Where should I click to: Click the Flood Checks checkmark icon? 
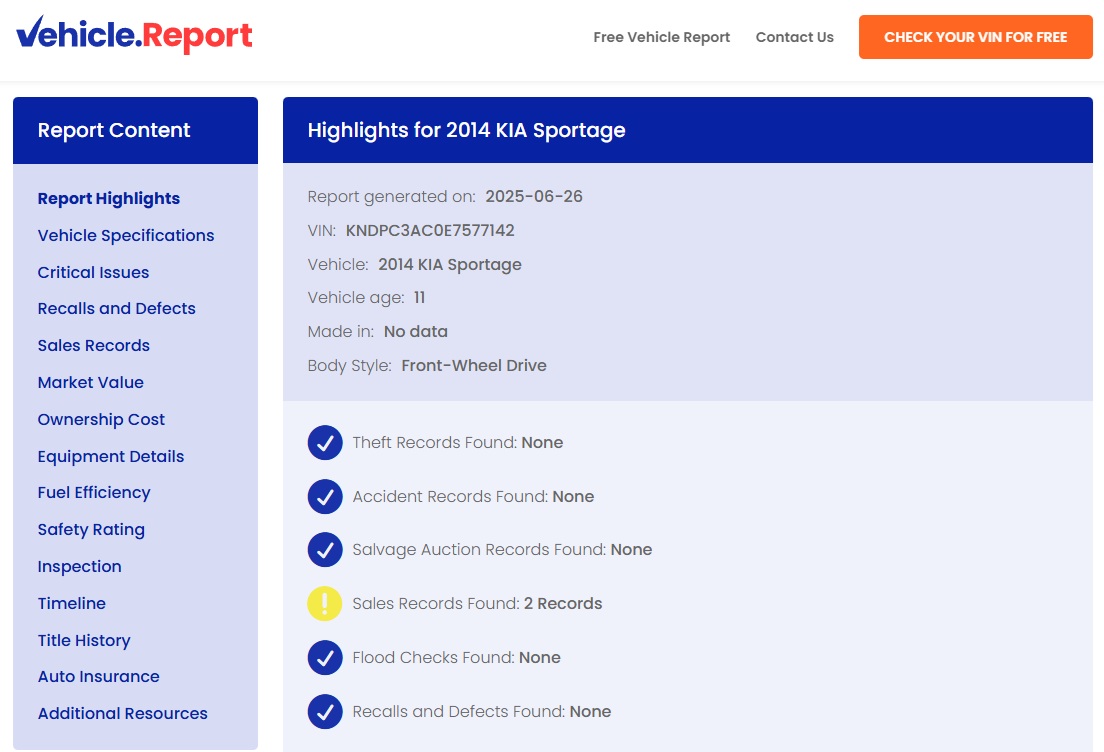(x=325, y=658)
